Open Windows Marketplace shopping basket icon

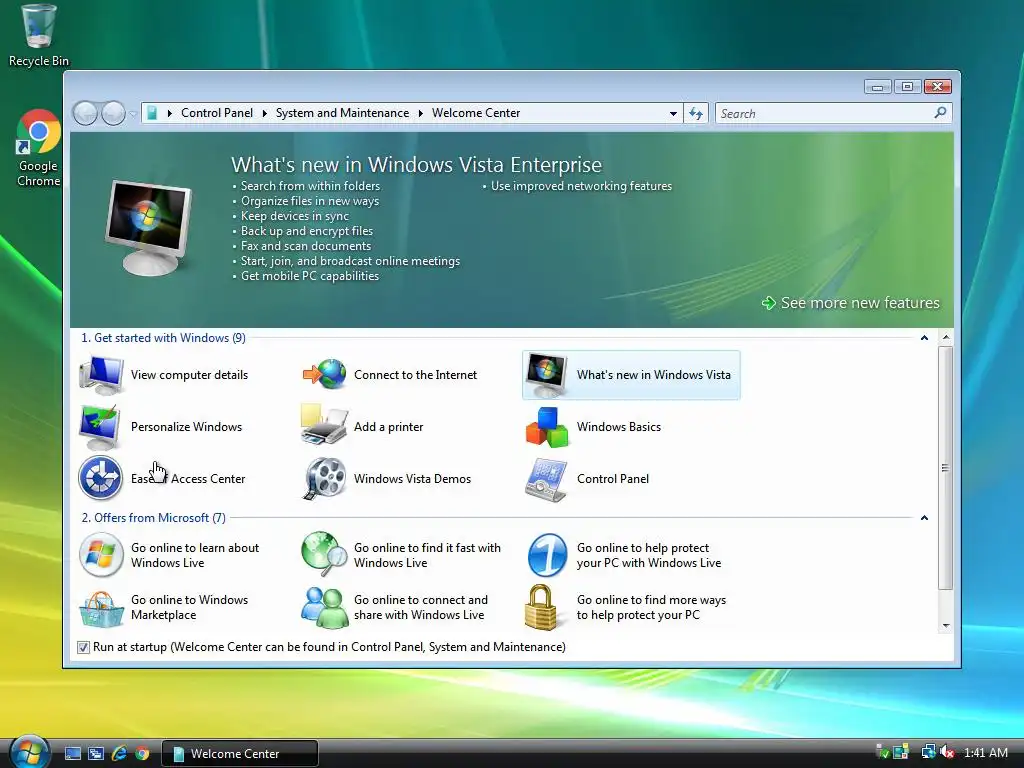[101, 608]
